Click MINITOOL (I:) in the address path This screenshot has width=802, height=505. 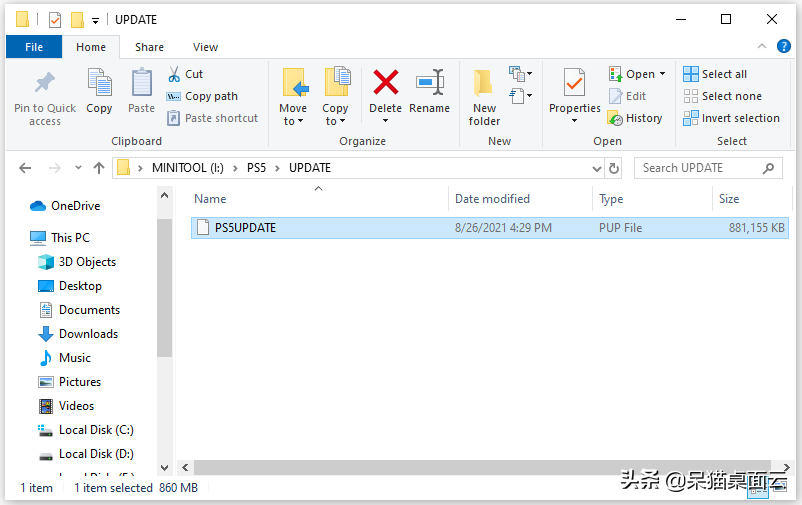pos(188,168)
